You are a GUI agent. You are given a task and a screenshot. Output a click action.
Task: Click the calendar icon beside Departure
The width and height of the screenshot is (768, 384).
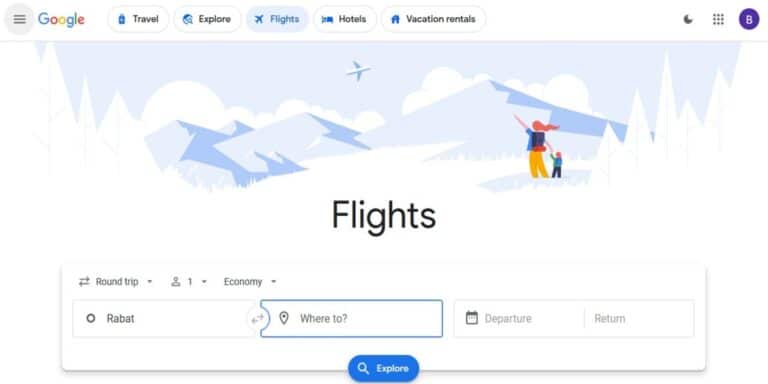(x=472, y=318)
